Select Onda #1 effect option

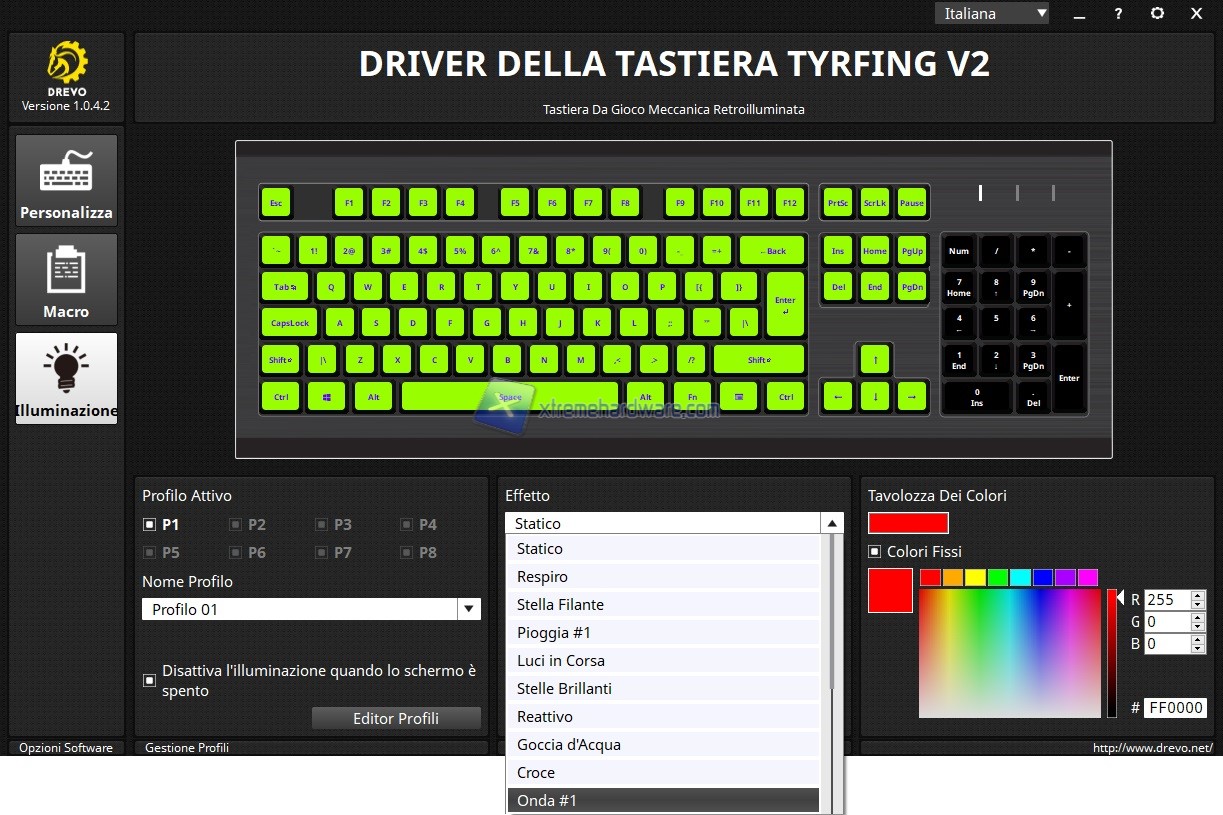[547, 801]
